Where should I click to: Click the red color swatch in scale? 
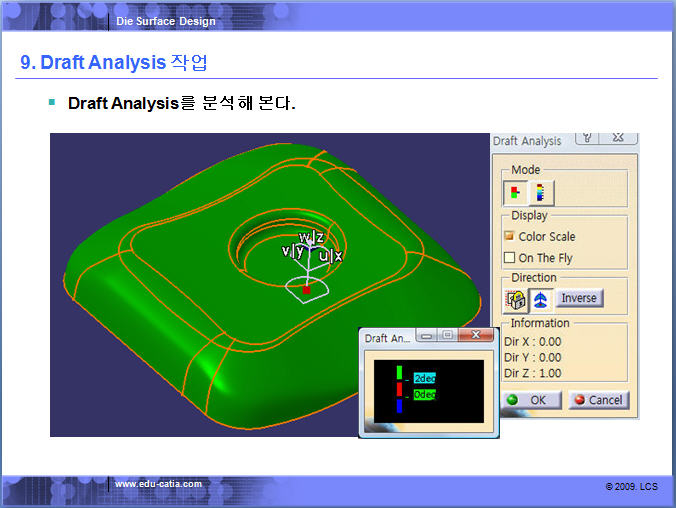pyautogui.click(x=399, y=390)
